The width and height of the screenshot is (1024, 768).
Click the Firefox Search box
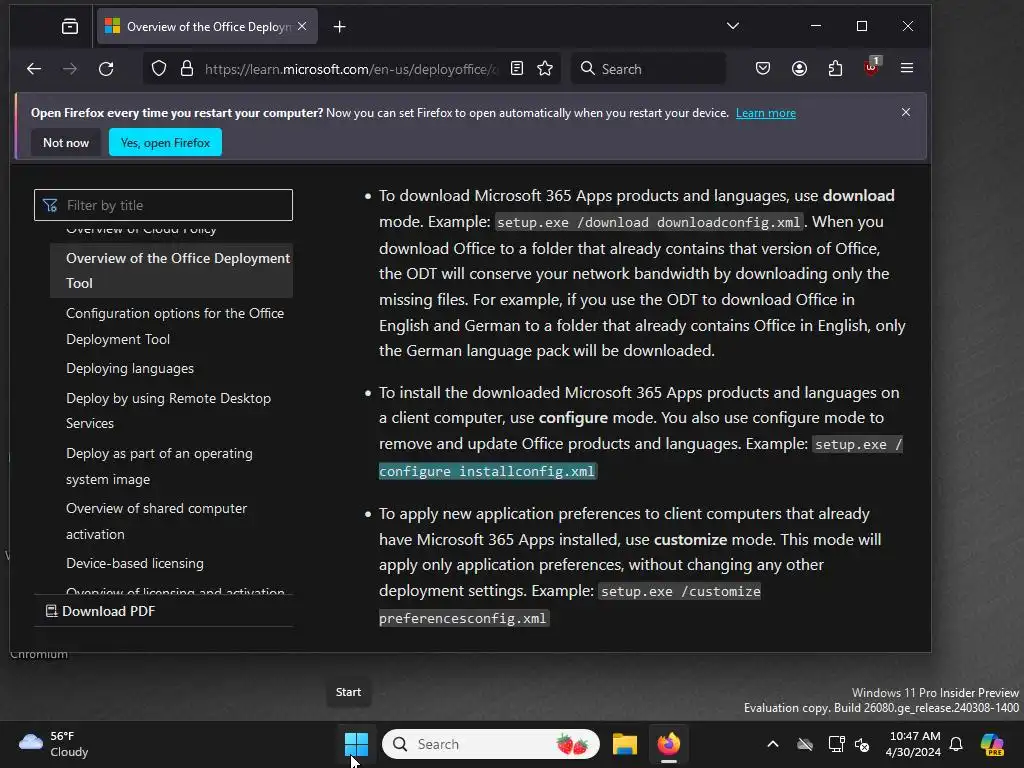coord(648,69)
